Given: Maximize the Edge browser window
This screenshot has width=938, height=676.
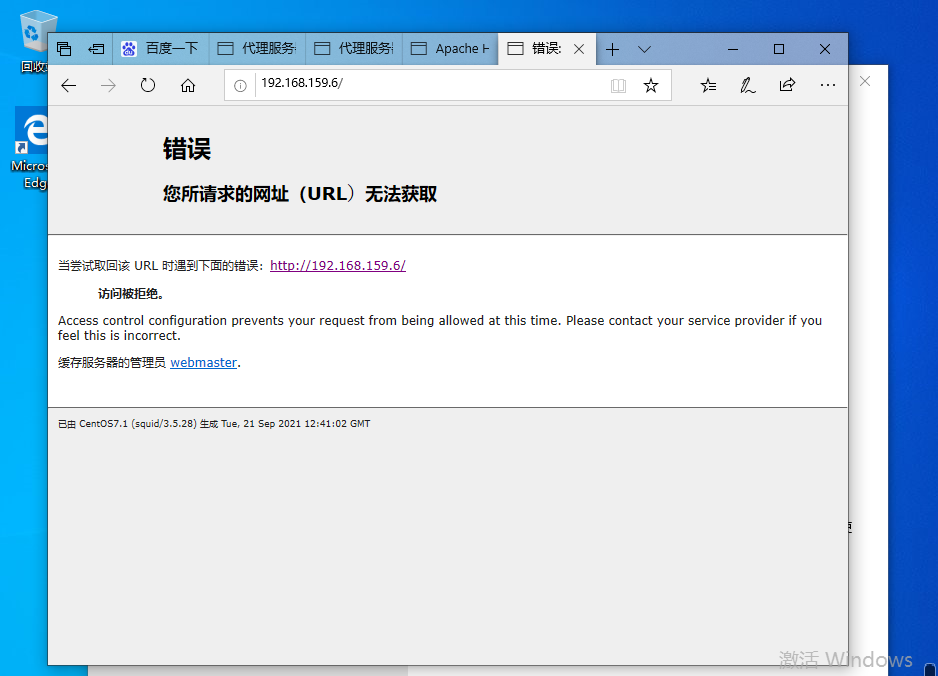Looking at the screenshot, I should pyautogui.click(x=779, y=49).
